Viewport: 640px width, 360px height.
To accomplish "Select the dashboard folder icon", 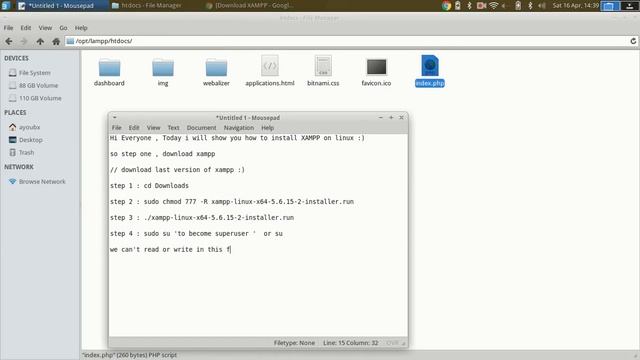I will click(109, 67).
